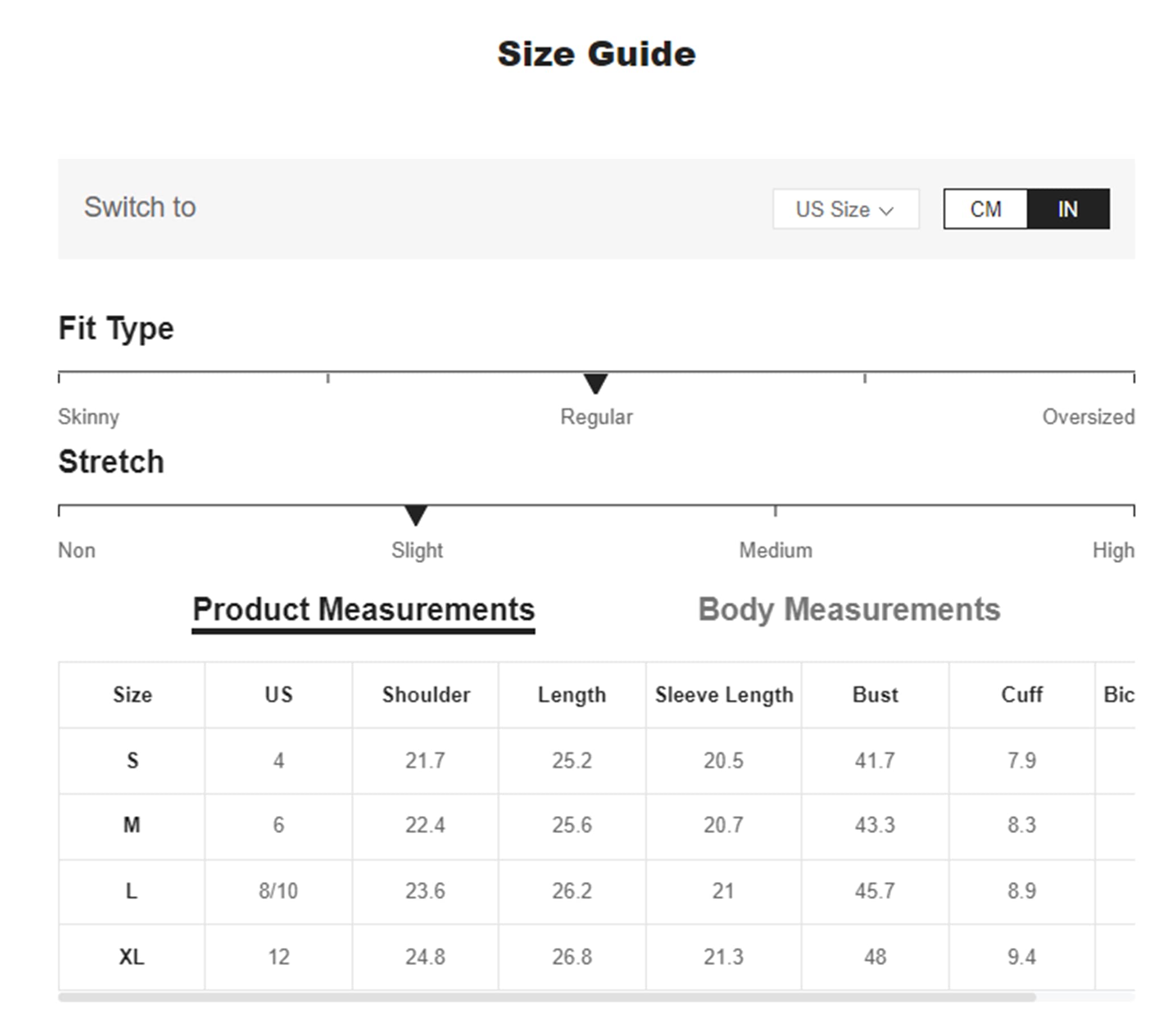
Task: Click the Shoulder column header
Action: click(425, 695)
